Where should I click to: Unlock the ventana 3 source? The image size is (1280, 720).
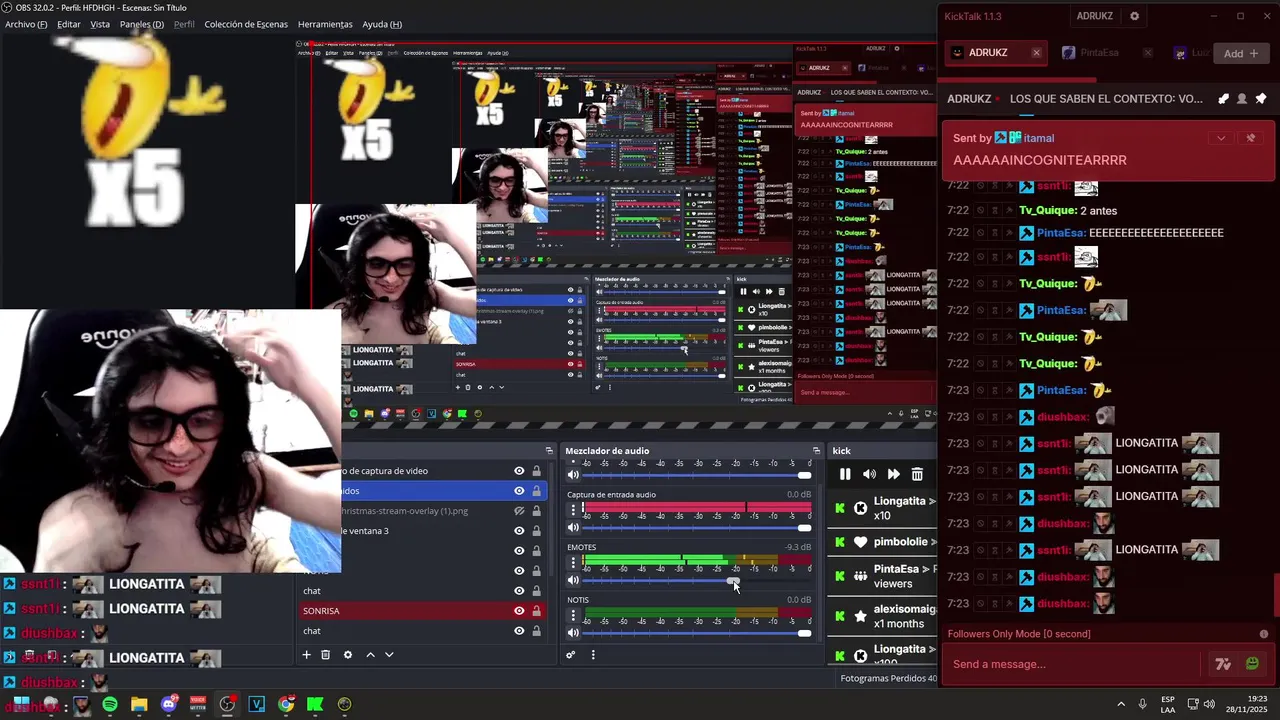(536, 531)
